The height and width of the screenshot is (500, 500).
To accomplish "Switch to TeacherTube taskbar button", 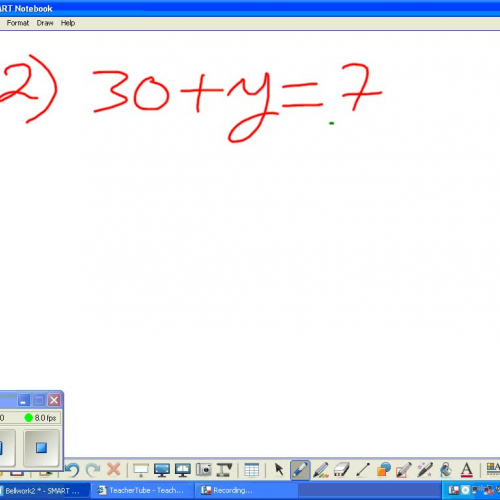I will pos(142,491).
